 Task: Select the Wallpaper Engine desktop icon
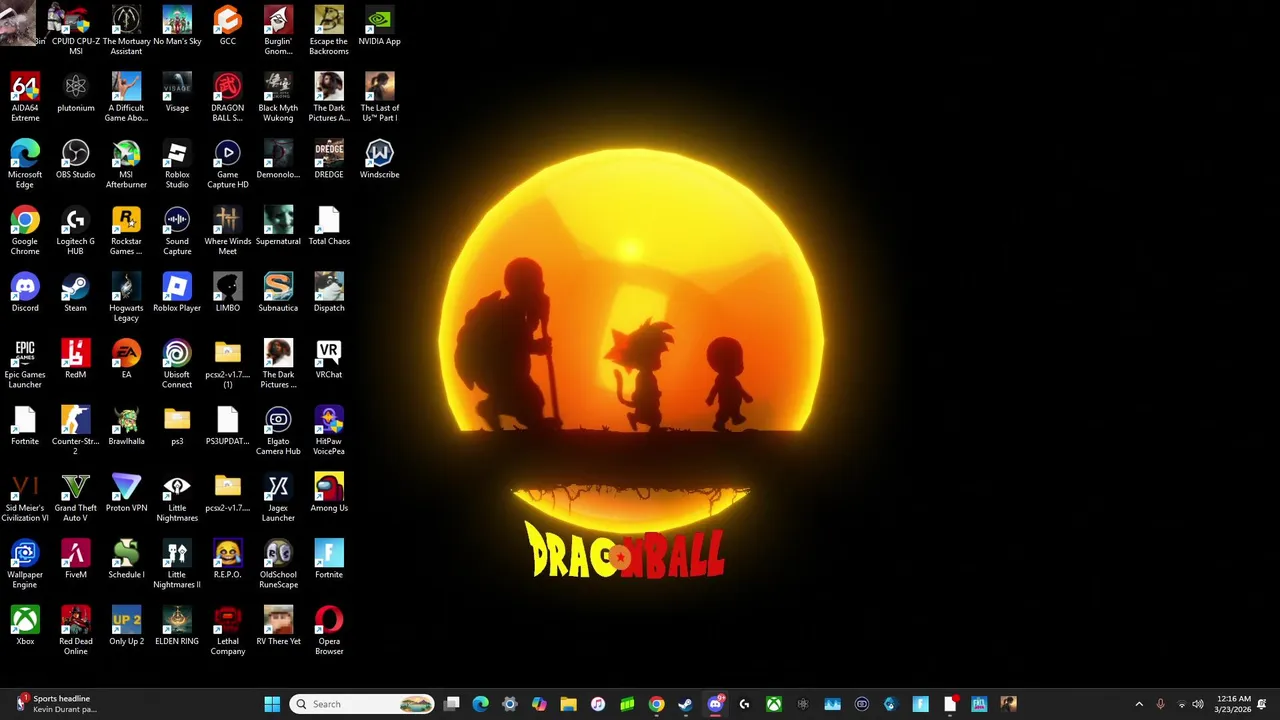pyautogui.click(x=25, y=565)
